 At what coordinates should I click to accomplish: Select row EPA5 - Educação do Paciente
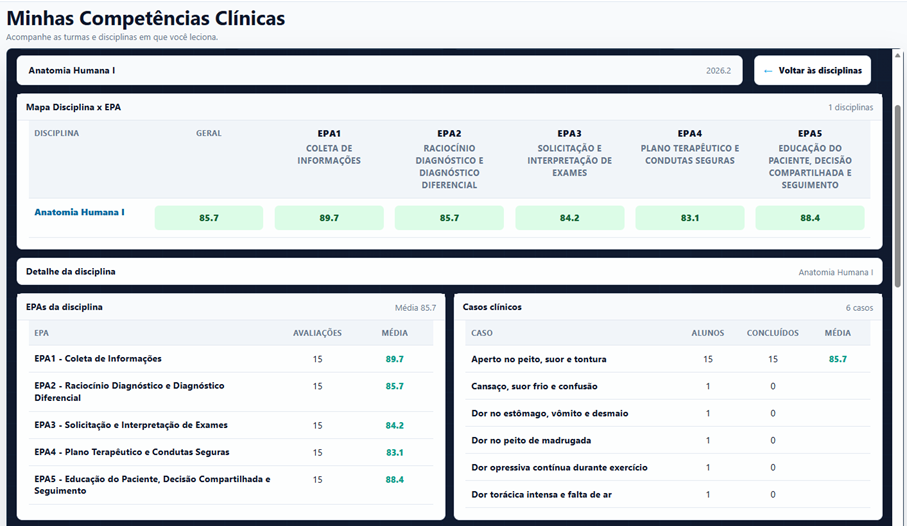click(231, 485)
